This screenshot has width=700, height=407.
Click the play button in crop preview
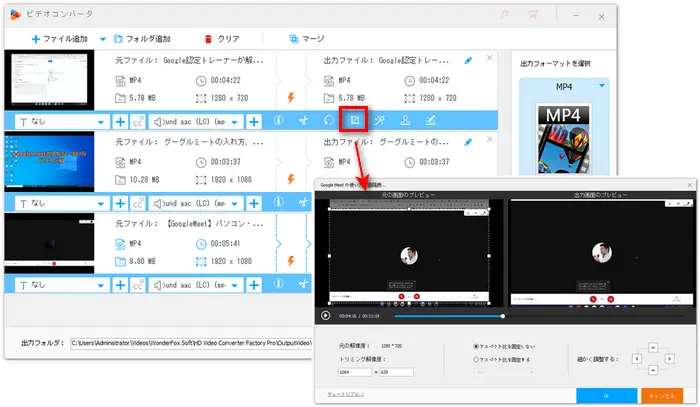click(326, 315)
